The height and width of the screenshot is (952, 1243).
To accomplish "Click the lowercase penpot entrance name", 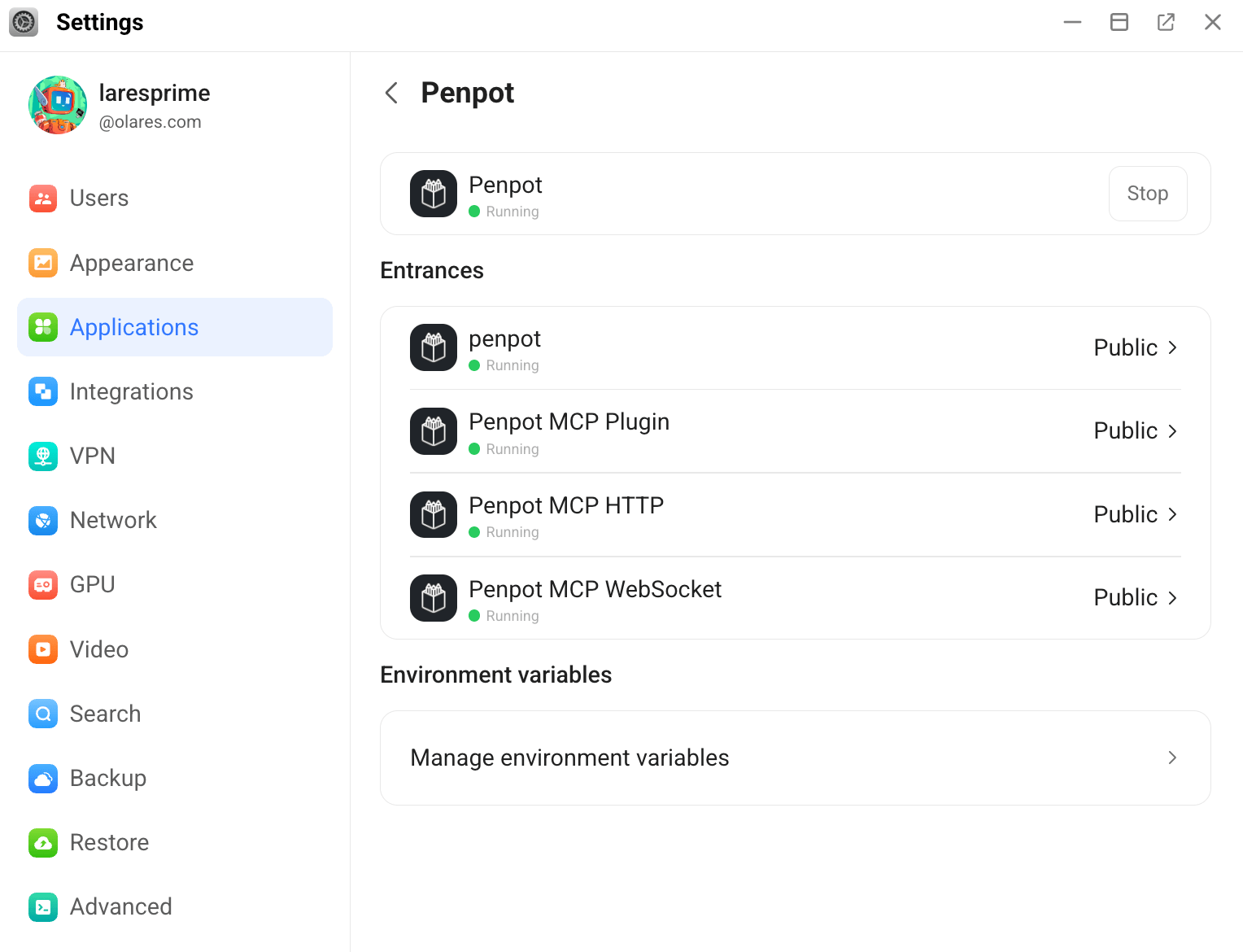I will point(505,339).
